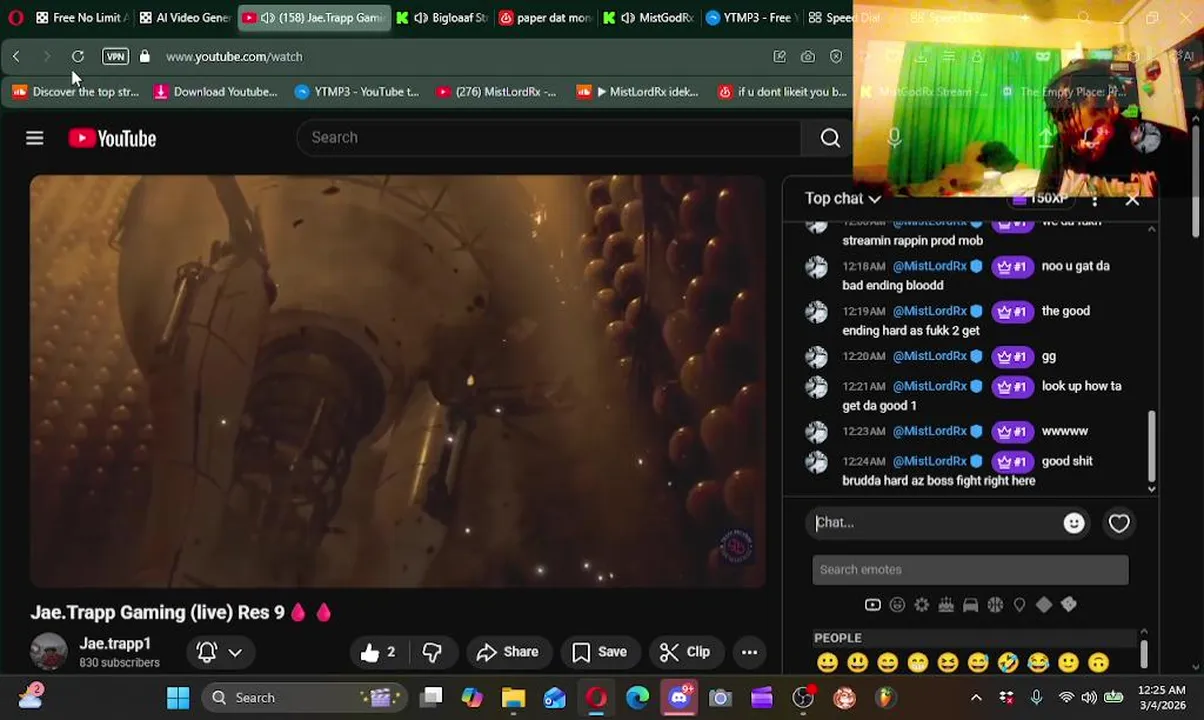This screenshot has height=720, width=1204.
Task: Send a heart reaction in chat
Action: click(x=1119, y=523)
